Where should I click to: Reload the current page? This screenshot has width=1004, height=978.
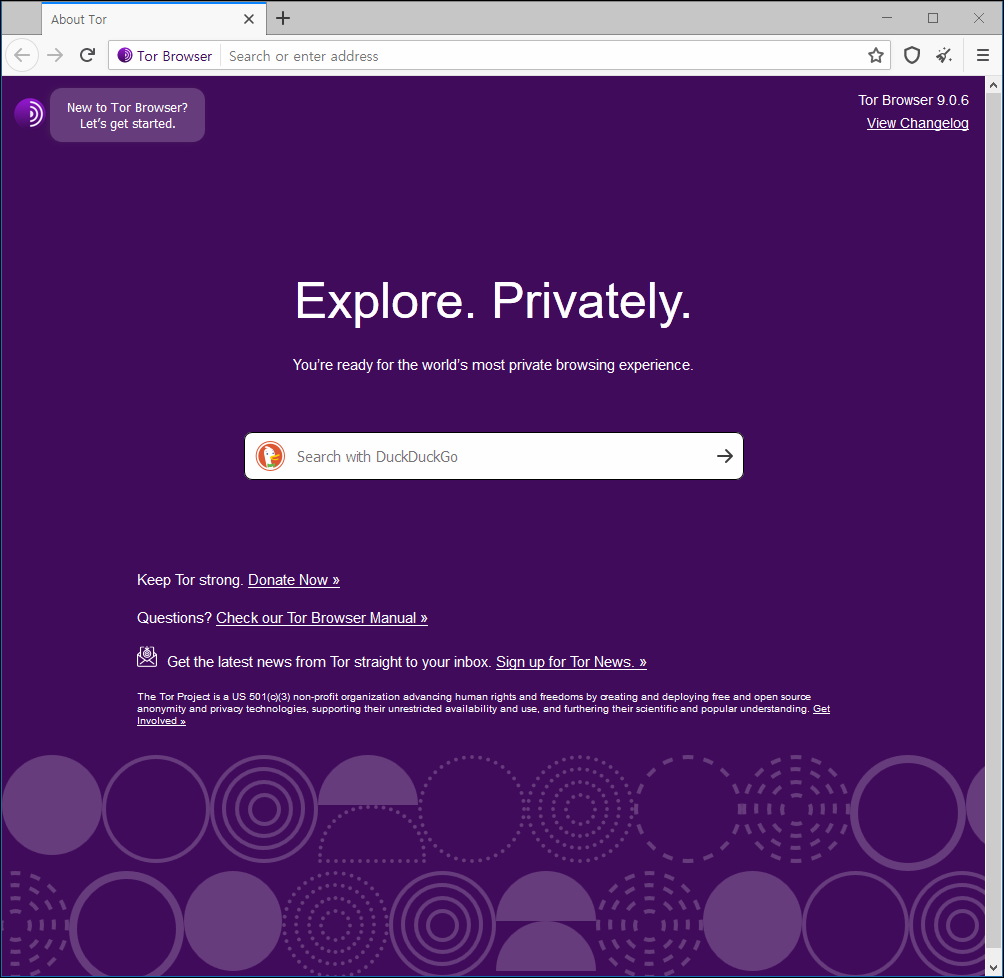pyautogui.click(x=88, y=56)
